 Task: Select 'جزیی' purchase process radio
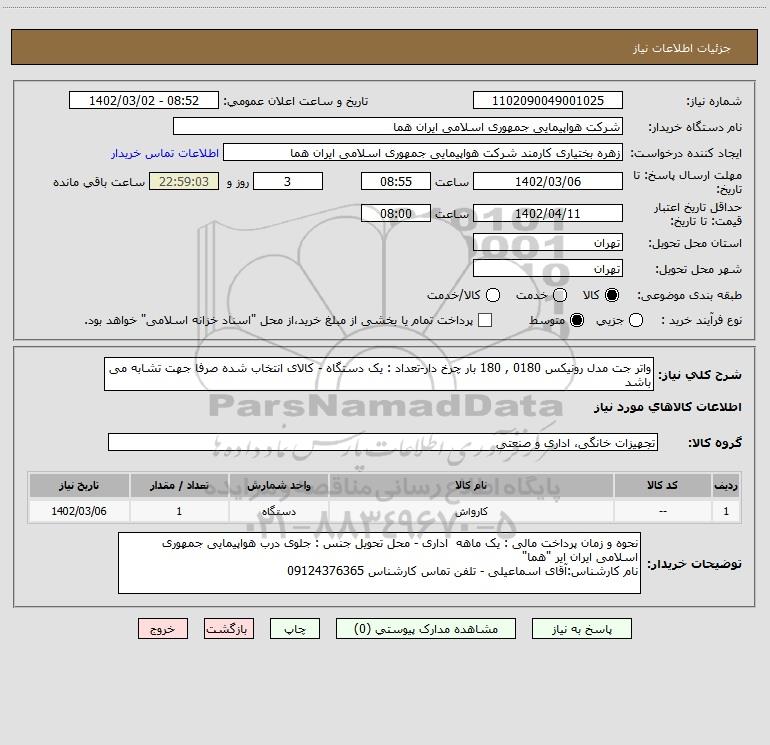(x=638, y=320)
